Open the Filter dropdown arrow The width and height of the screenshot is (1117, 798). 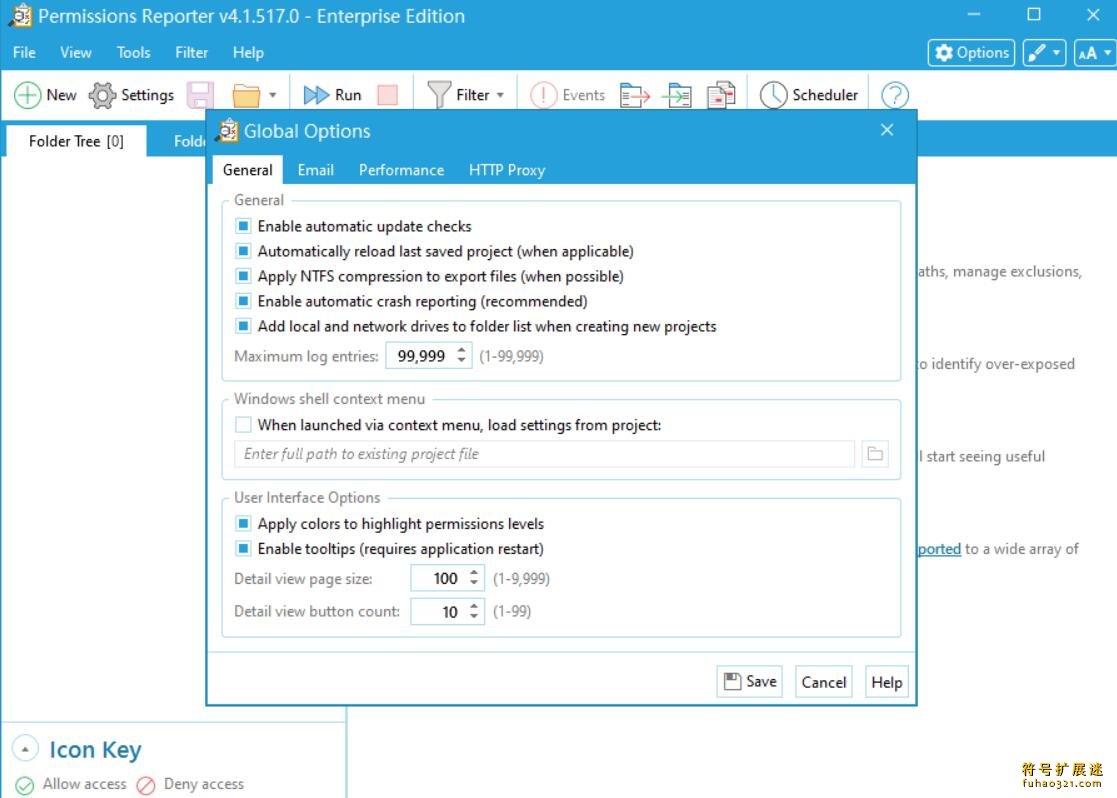pyautogui.click(x=500, y=95)
